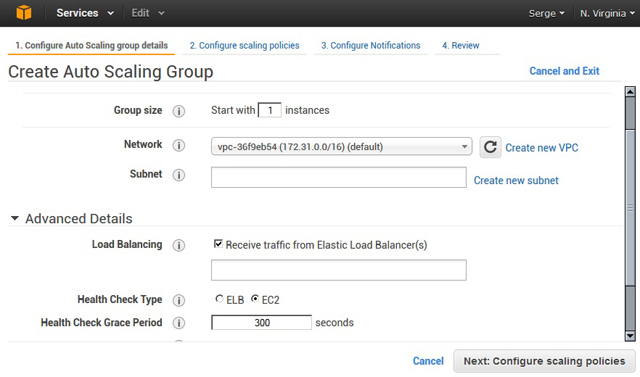Click the Health Check Type info icon

178,300
